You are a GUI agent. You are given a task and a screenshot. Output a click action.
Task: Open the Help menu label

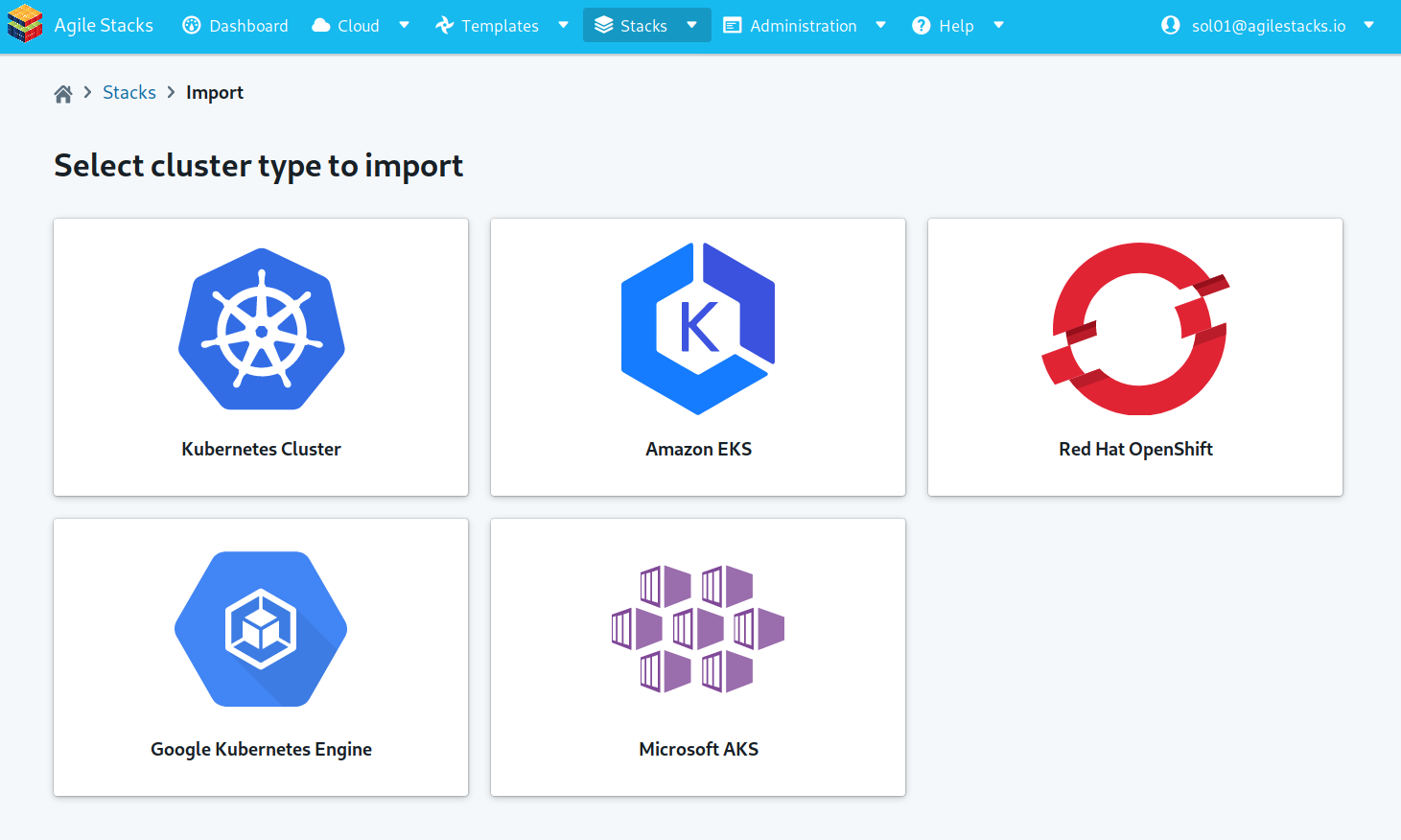pos(956,26)
